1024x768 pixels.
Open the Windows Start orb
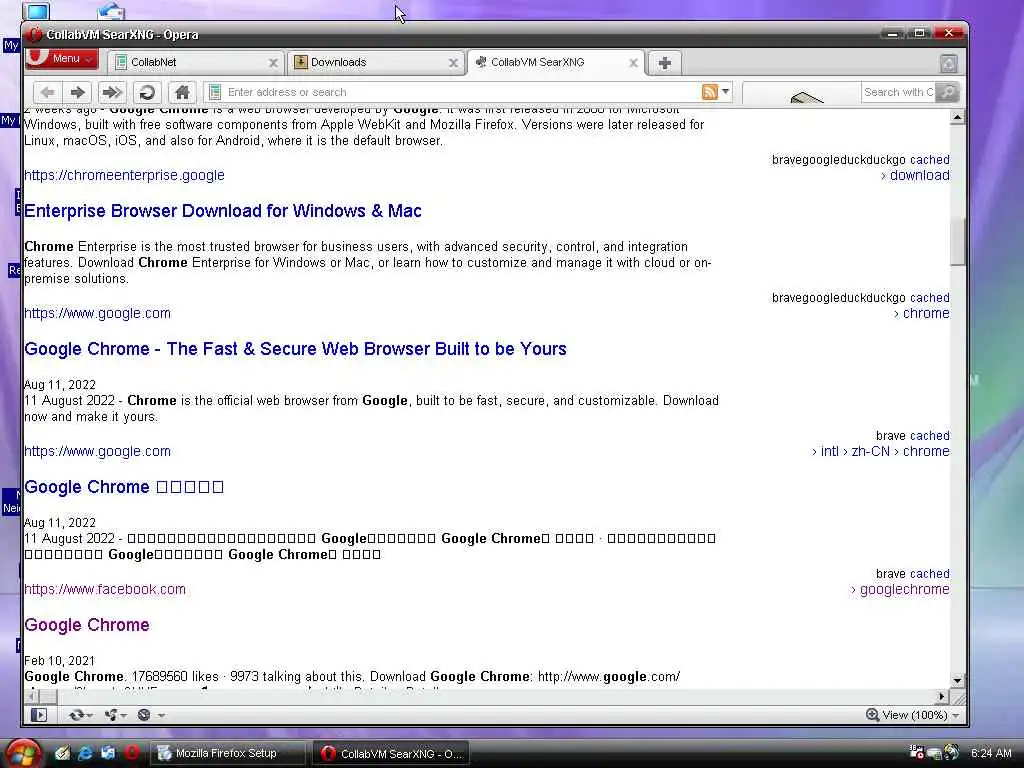(23, 753)
